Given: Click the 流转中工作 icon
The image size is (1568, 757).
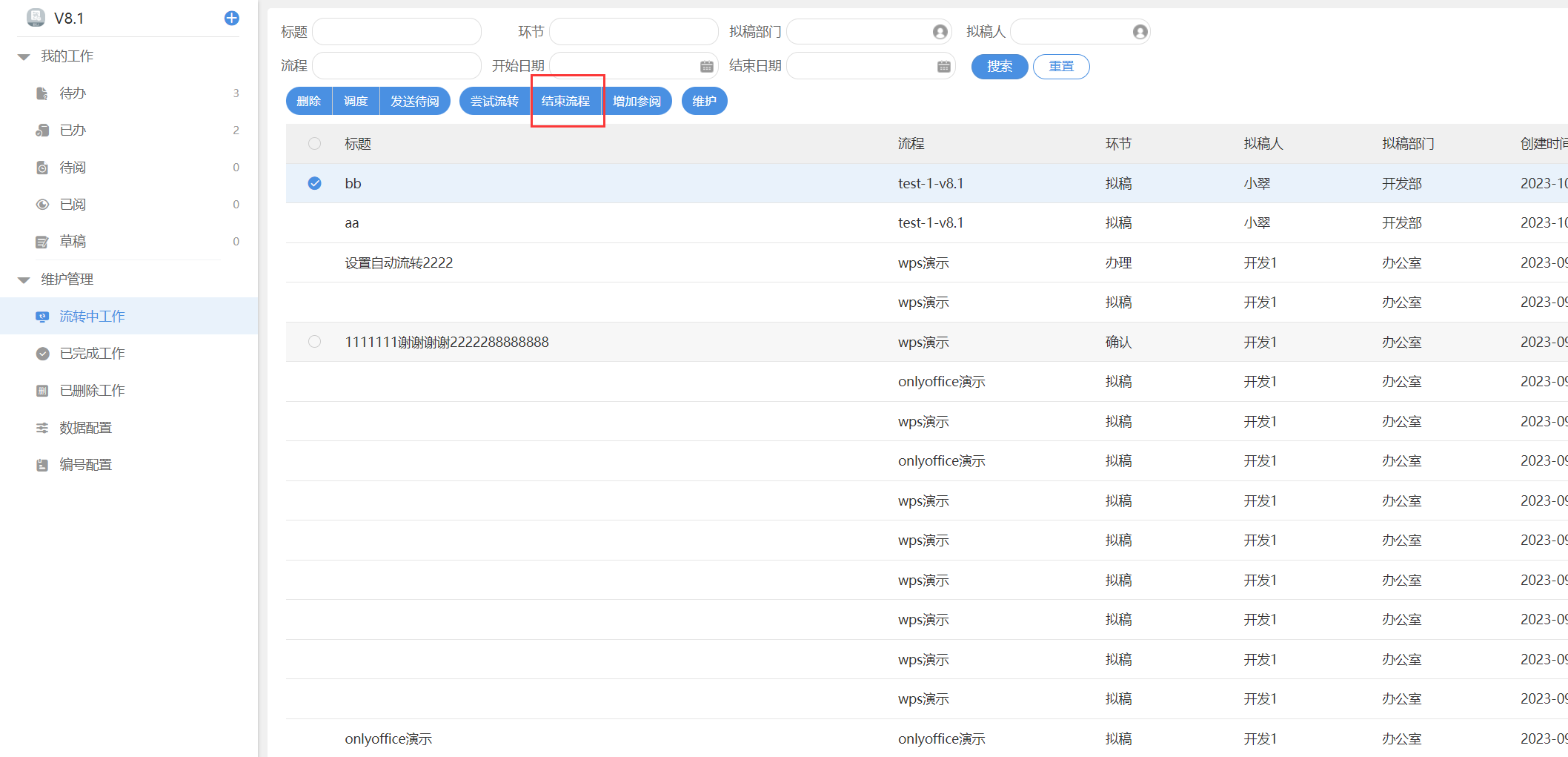Looking at the screenshot, I should coord(42,317).
